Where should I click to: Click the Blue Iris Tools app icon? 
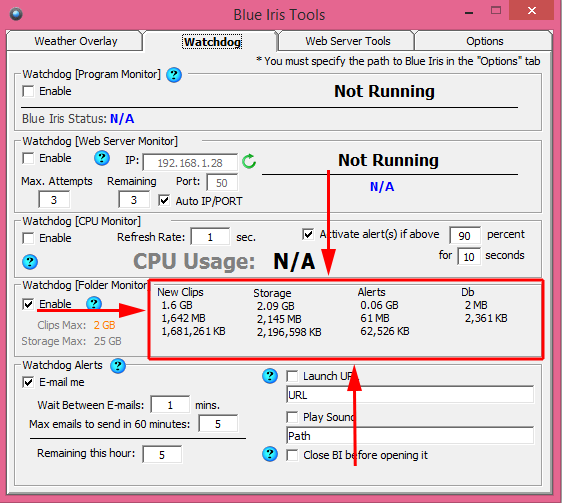click(x=16, y=14)
